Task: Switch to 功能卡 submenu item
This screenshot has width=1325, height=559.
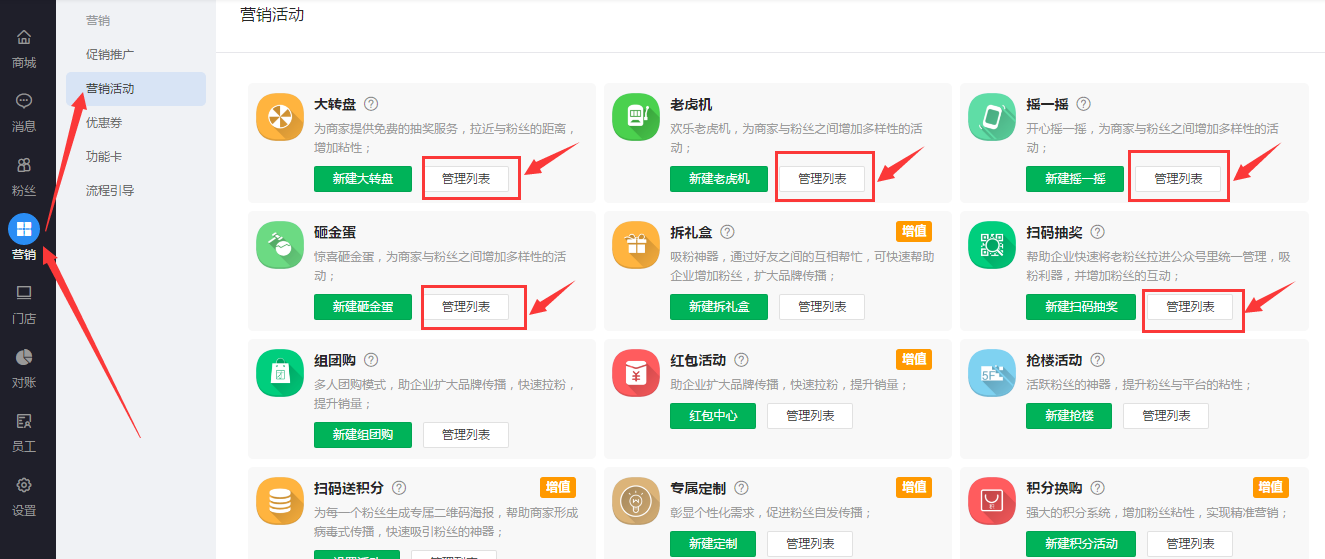Action: (x=104, y=156)
